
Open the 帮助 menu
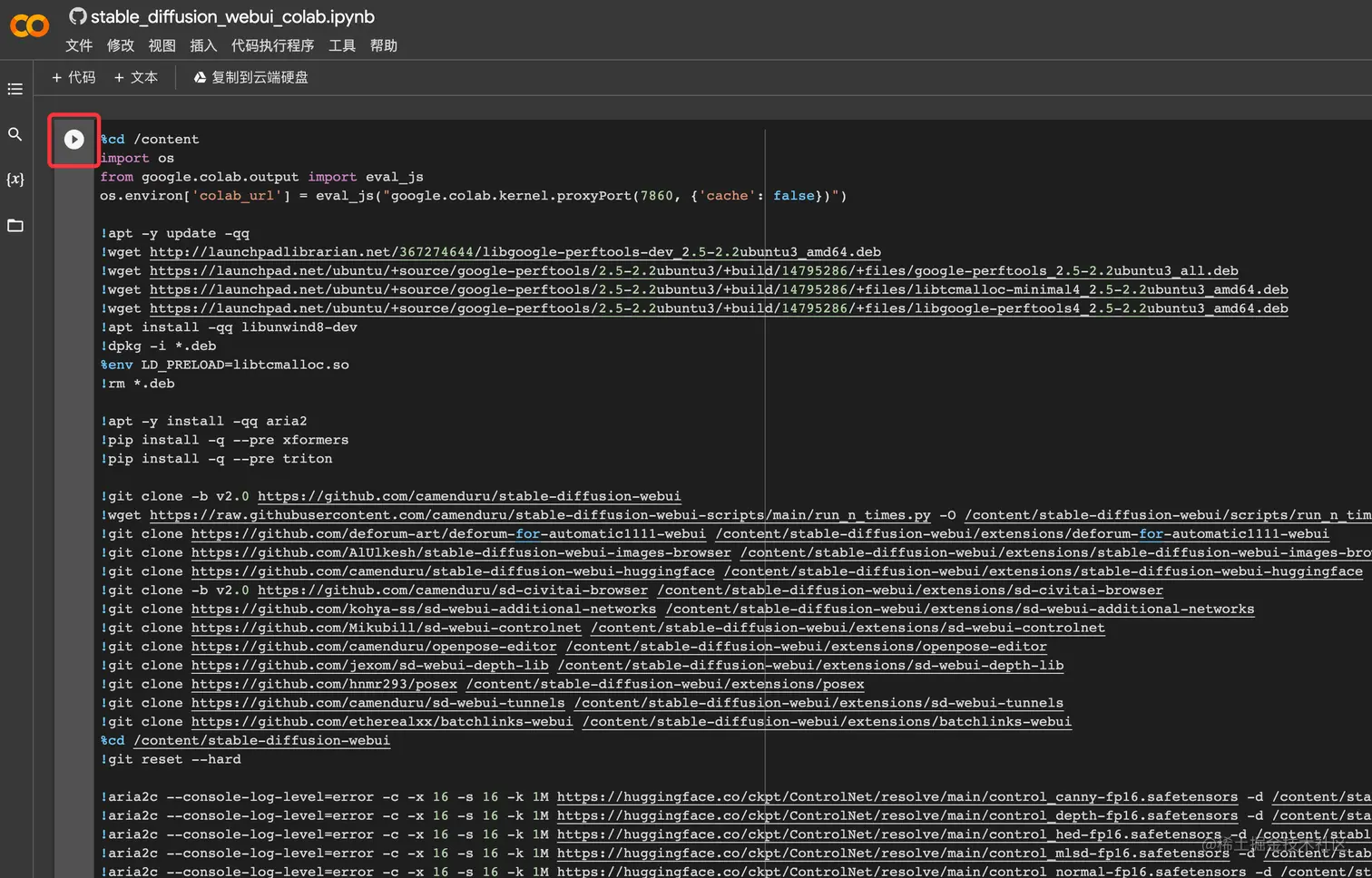coord(384,45)
